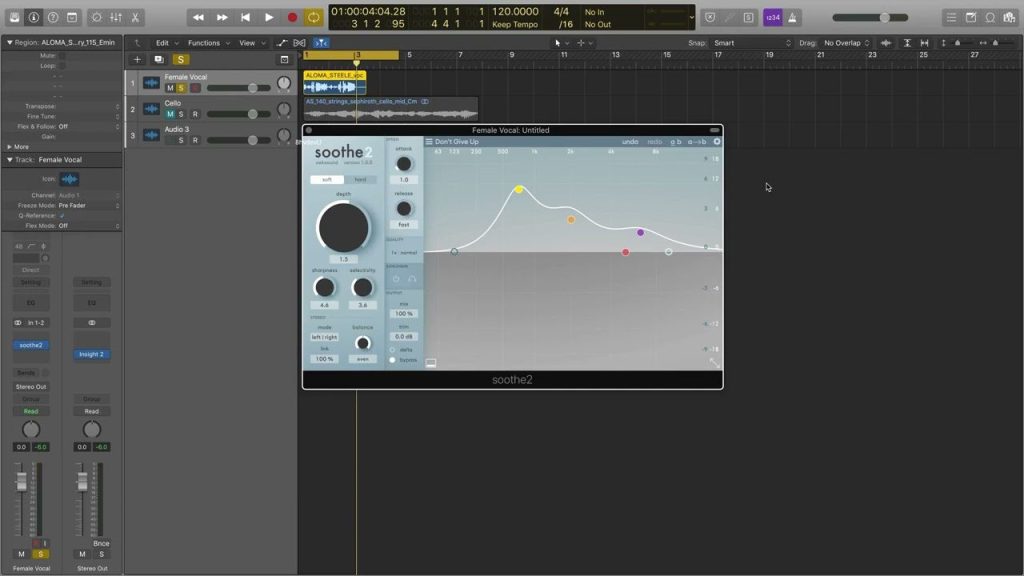Solo the Female Vocal track

click(180, 86)
